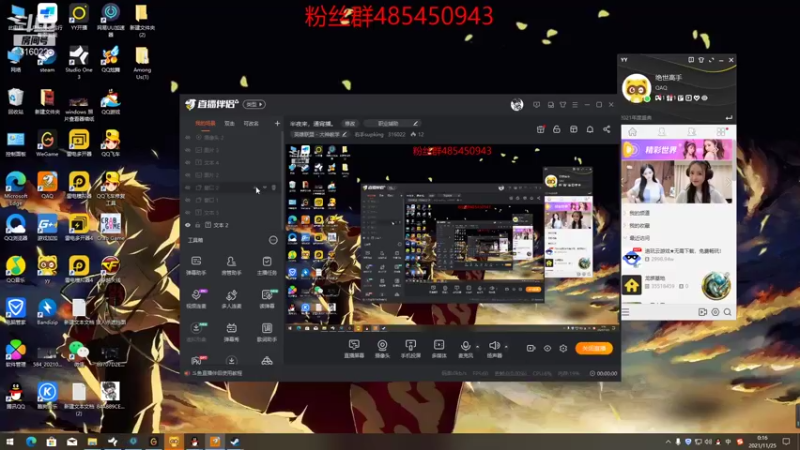Select the 窗口 2 source row
The height and width of the screenshot is (450, 800).
(232, 188)
